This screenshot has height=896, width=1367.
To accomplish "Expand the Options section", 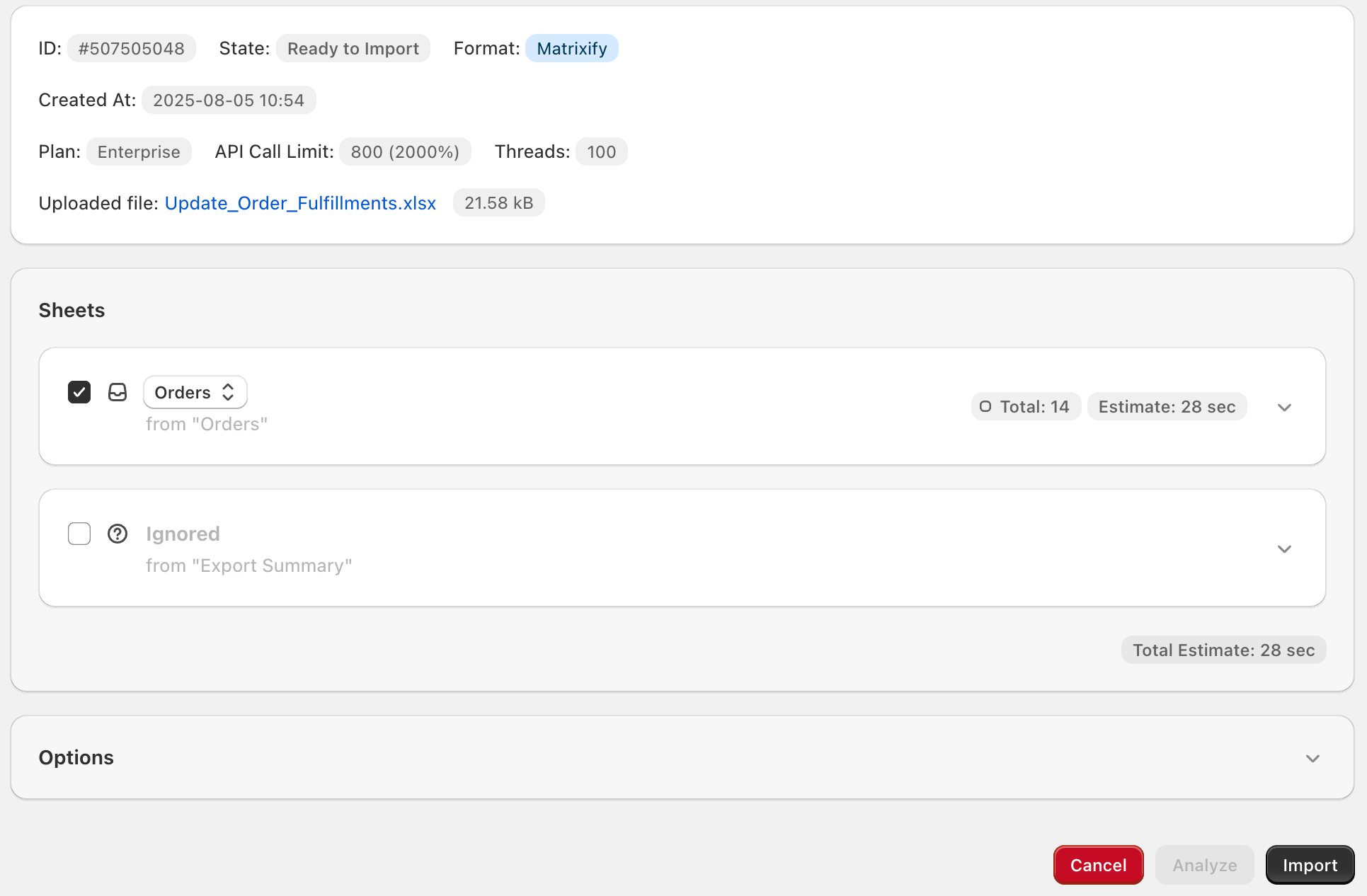I will (x=1312, y=758).
